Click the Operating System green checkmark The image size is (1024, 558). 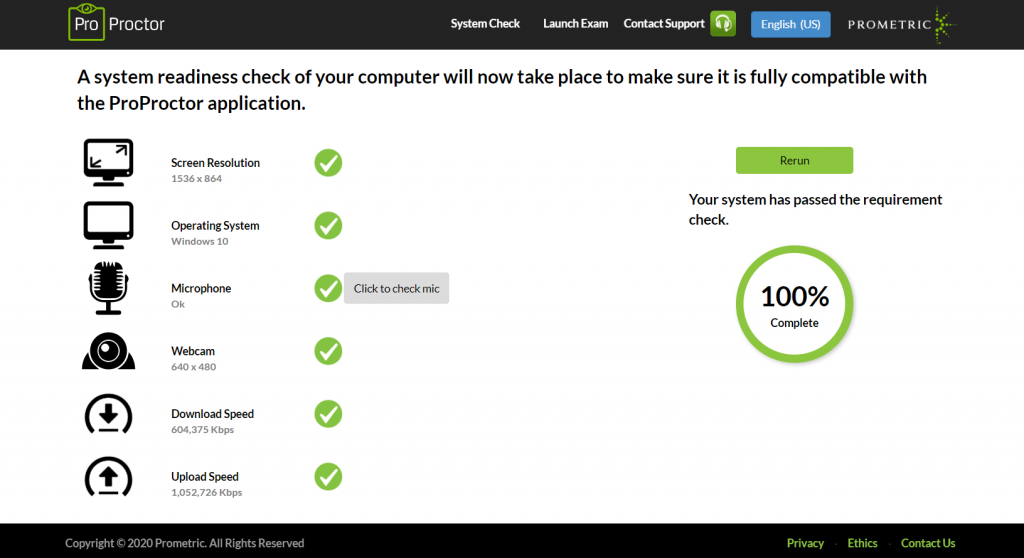click(328, 225)
